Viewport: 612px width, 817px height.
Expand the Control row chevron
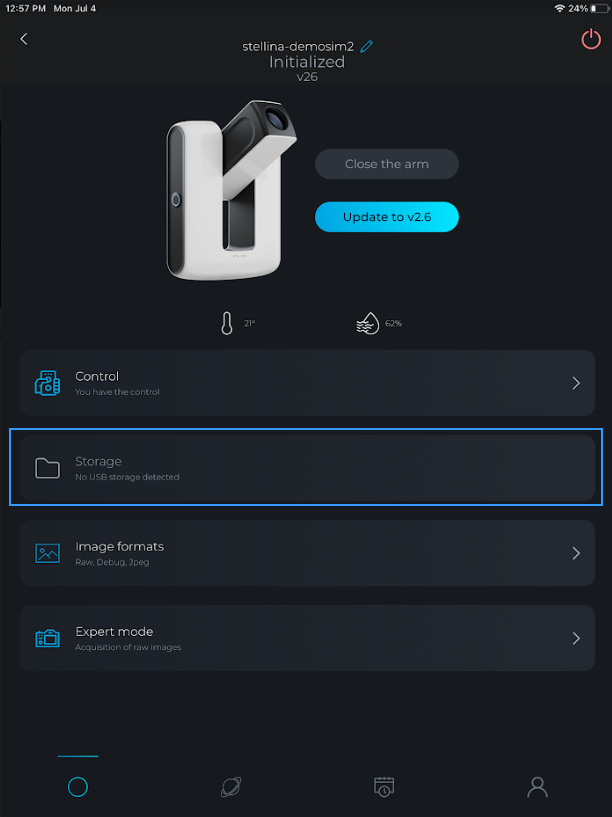coord(576,383)
